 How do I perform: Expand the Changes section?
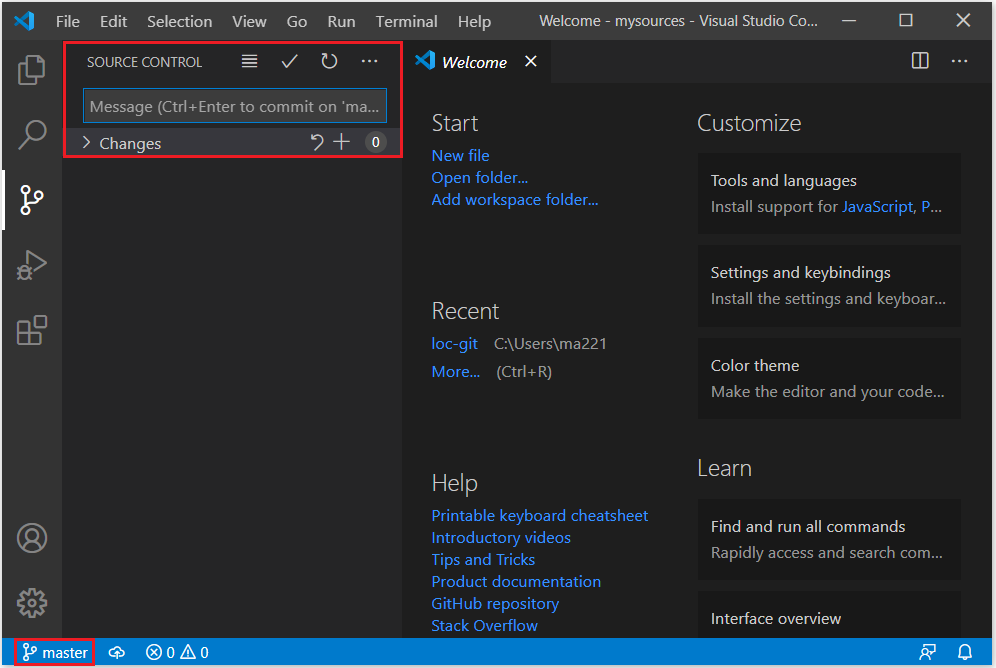pos(86,143)
